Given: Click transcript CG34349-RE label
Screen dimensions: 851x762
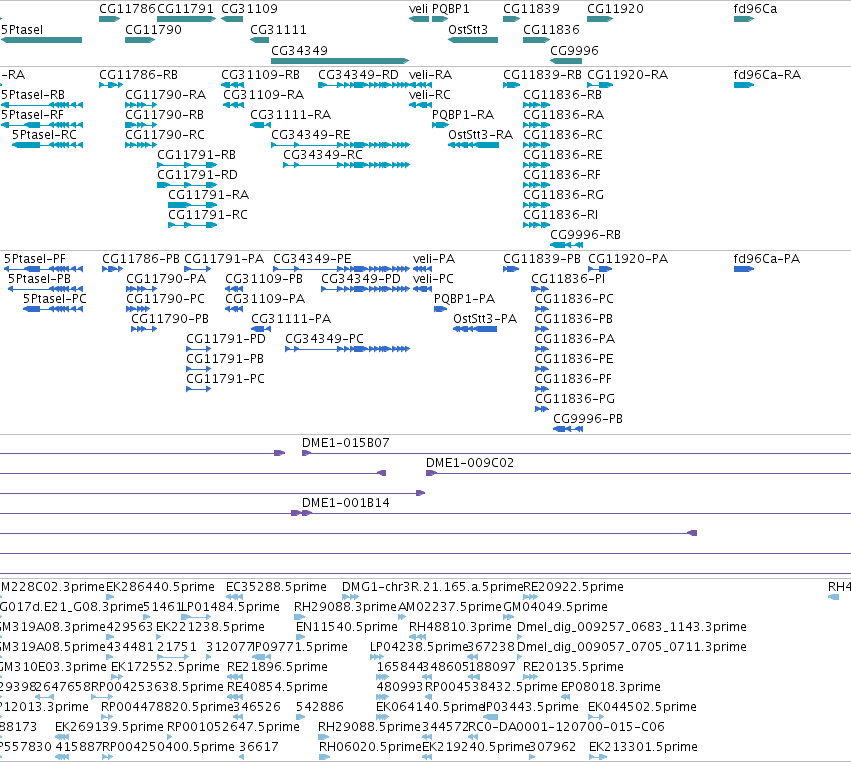Looking at the screenshot, I should pyautogui.click(x=311, y=135).
